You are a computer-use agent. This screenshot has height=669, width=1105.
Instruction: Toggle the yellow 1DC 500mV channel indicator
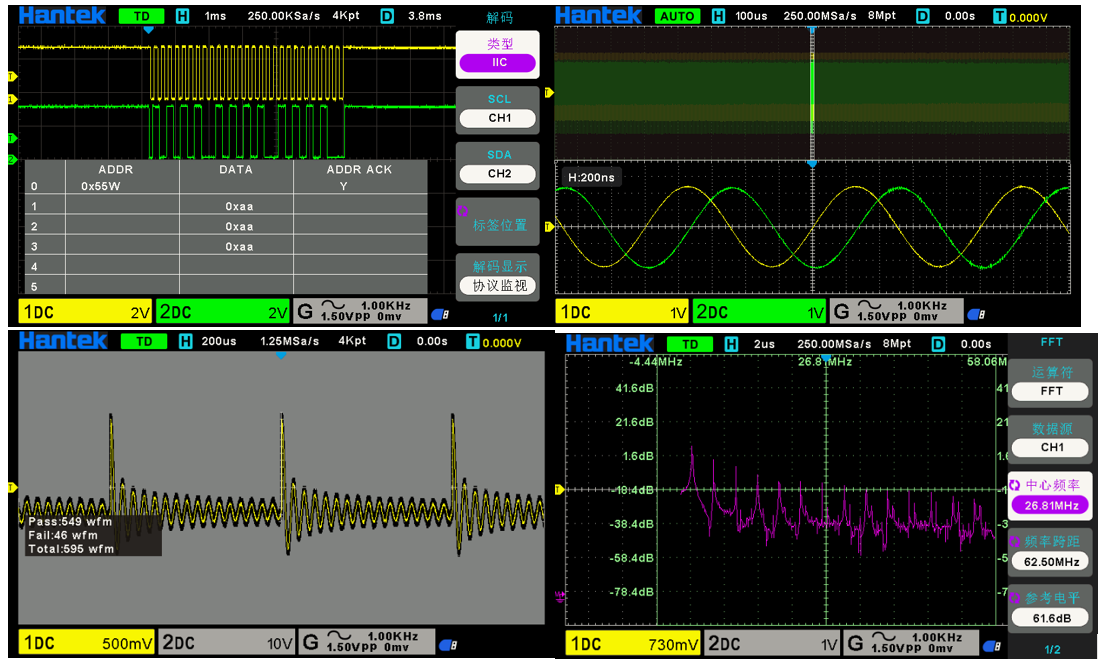click(86, 643)
